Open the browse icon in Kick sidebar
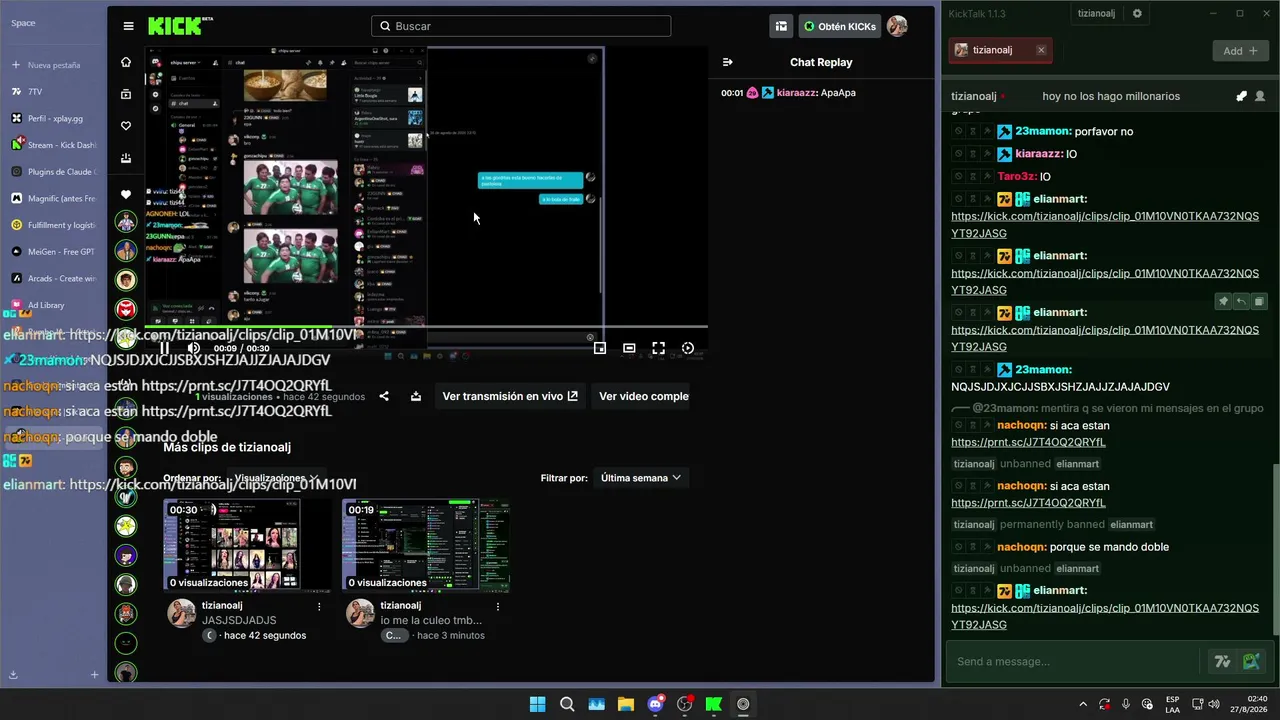Image resolution: width=1280 pixels, height=720 pixels. 126,94
